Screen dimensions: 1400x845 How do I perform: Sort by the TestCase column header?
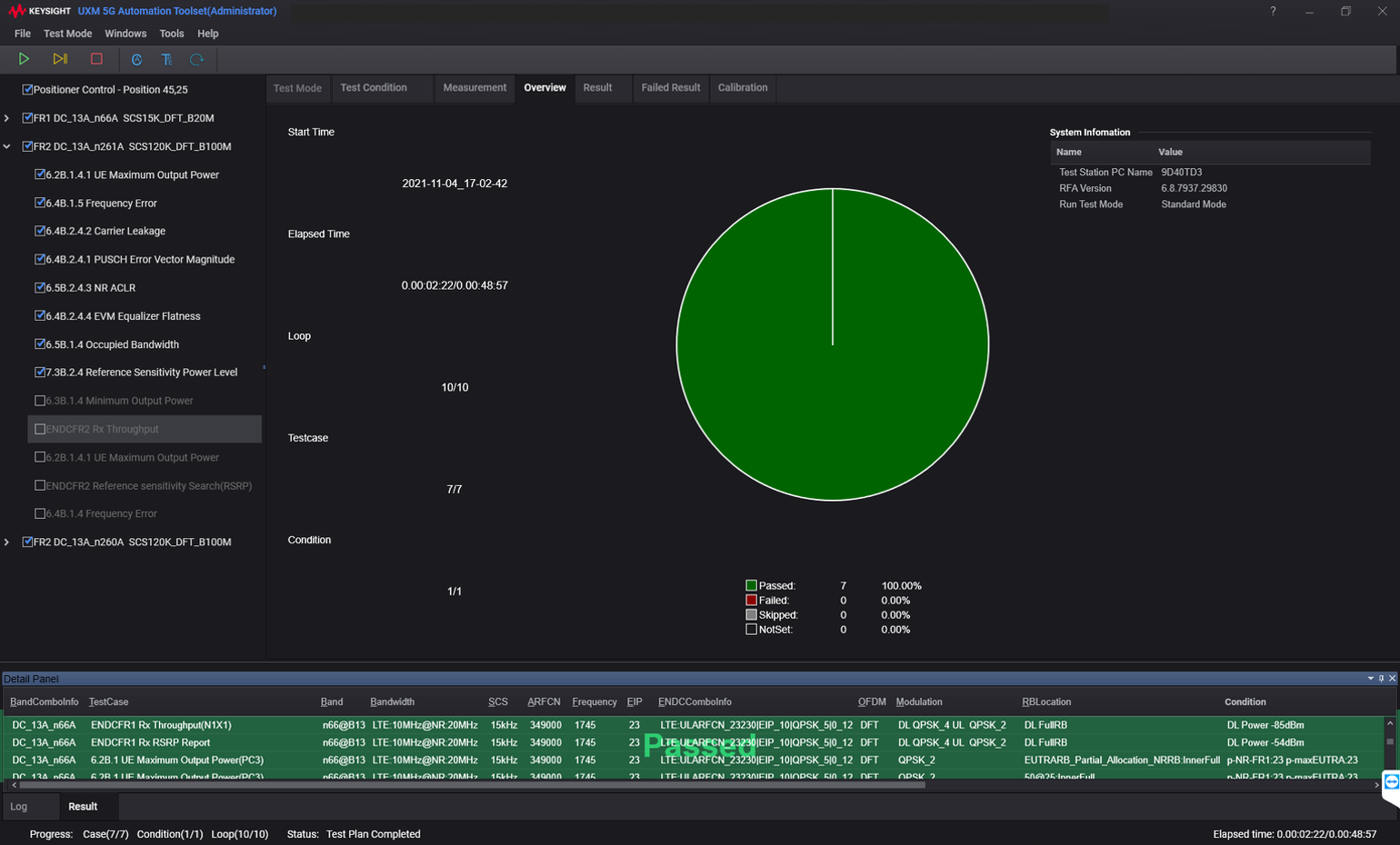pyautogui.click(x=108, y=702)
